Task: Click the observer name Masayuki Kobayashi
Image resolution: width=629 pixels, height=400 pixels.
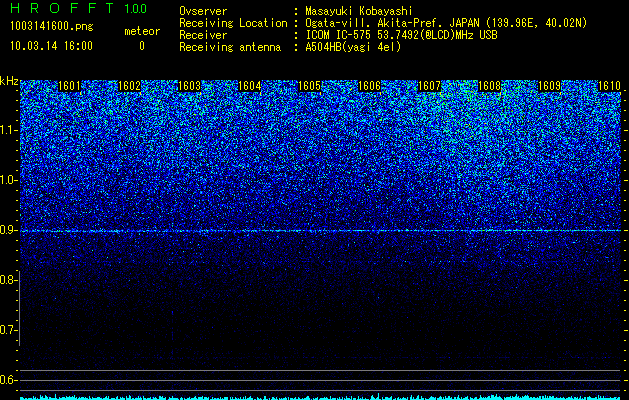Action: point(359,11)
